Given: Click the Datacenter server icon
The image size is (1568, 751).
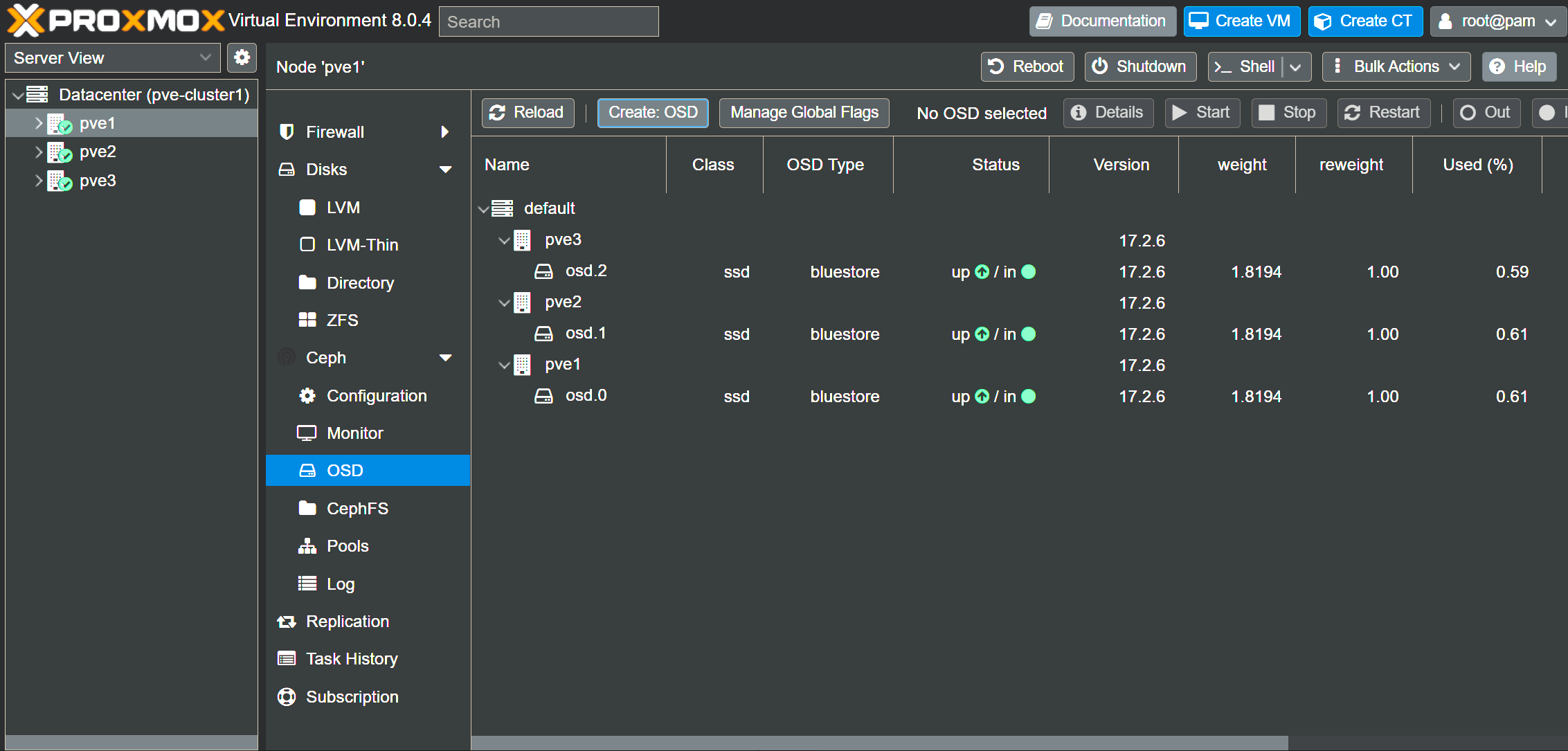Looking at the screenshot, I should (37, 94).
